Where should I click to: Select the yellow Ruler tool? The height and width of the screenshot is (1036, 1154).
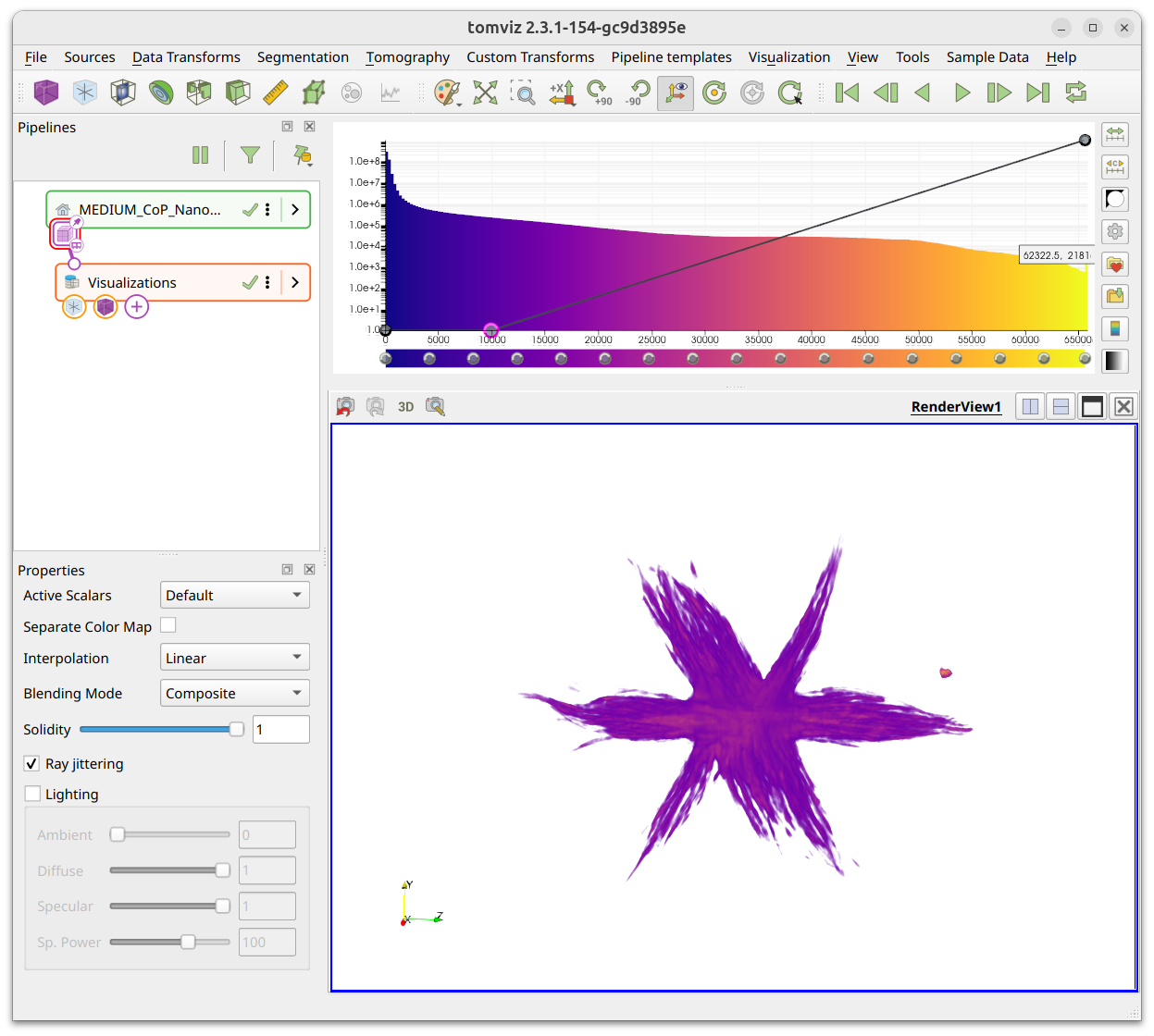click(x=276, y=92)
